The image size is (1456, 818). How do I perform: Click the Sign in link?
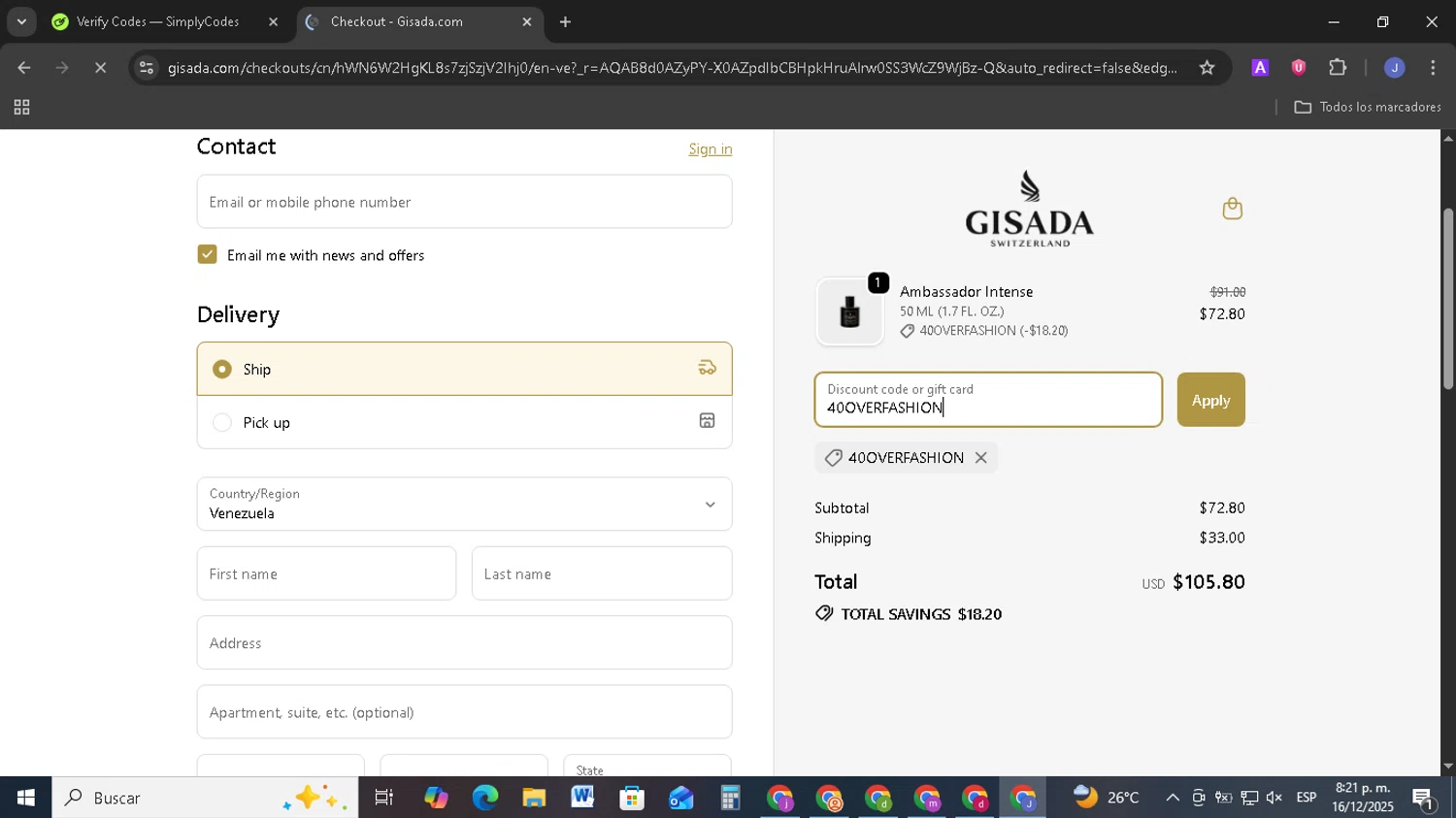(711, 148)
